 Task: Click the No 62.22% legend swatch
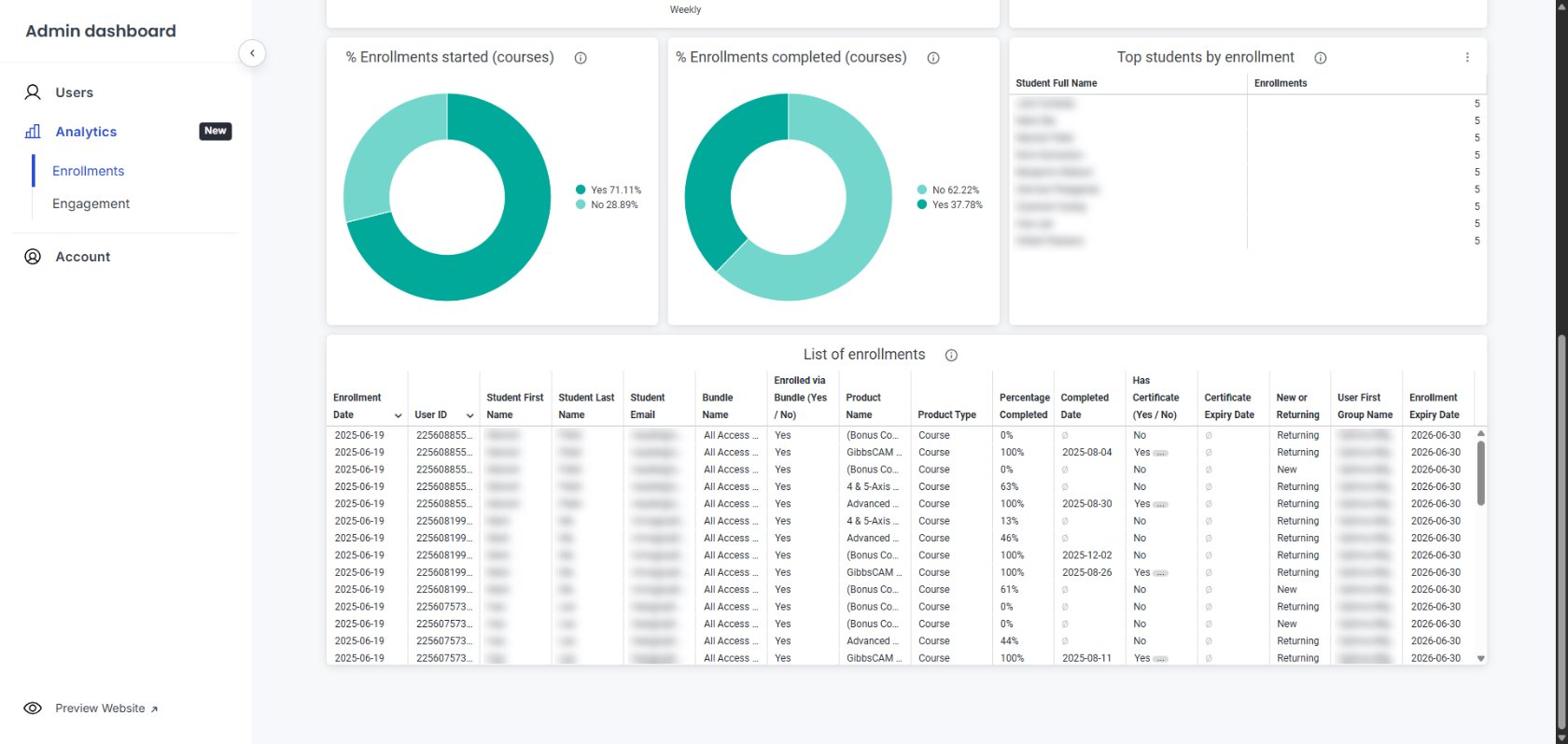click(x=922, y=190)
